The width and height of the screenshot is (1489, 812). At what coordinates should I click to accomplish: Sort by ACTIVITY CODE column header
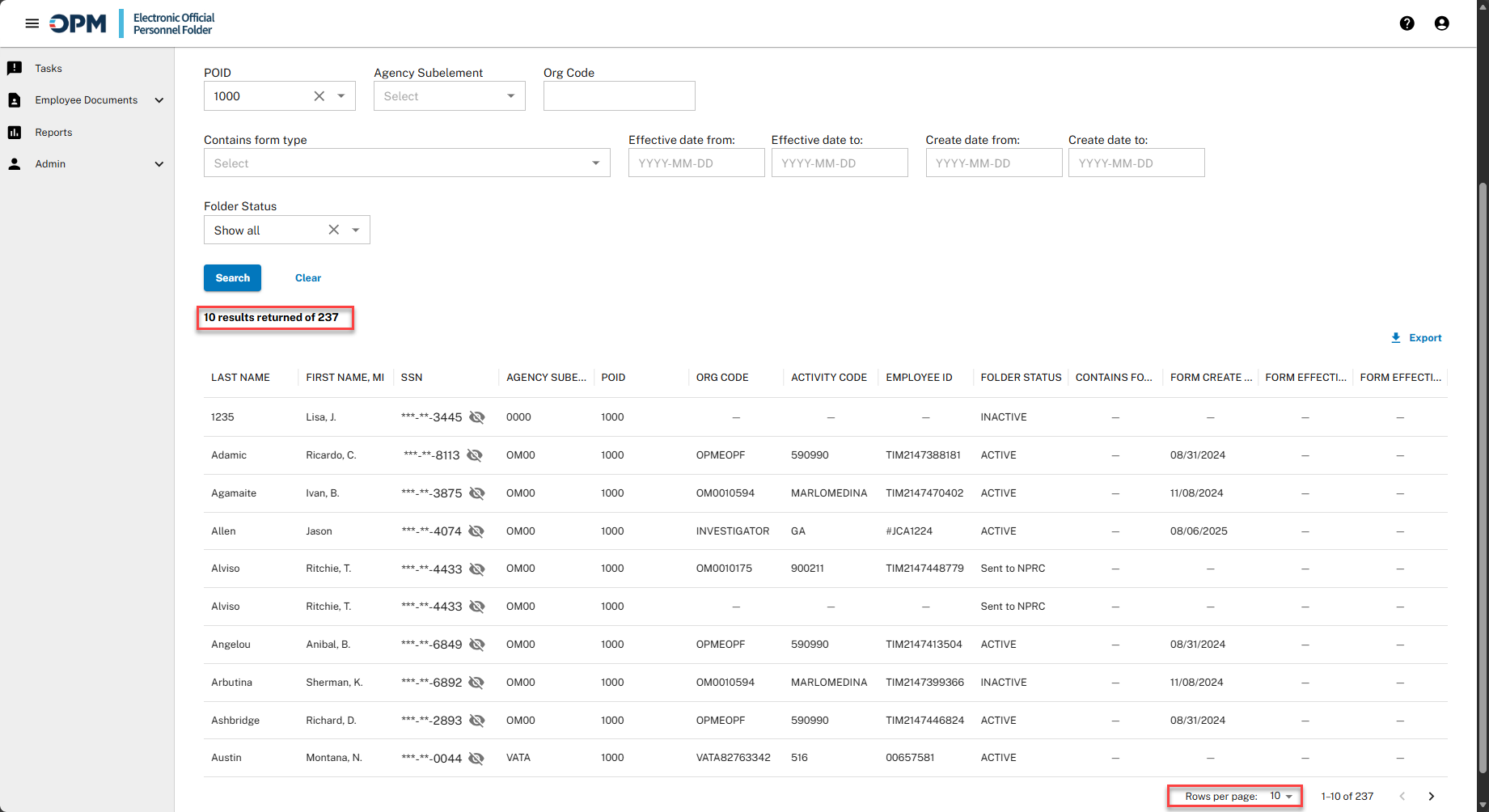click(829, 378)
